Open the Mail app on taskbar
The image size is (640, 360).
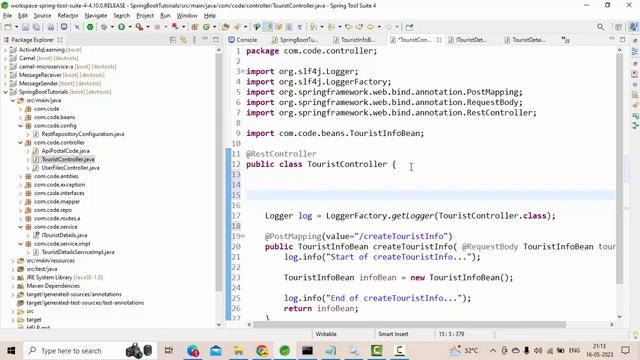click(216, 351)
